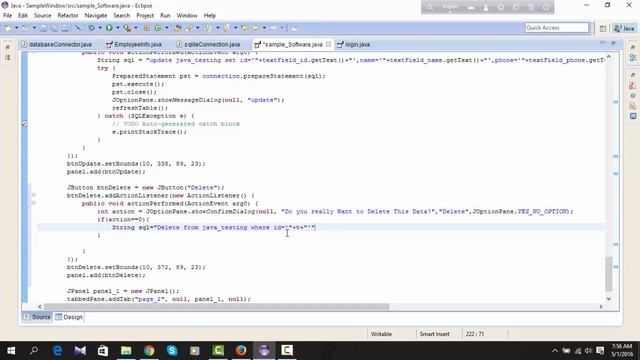This screenshot has width=640, height=360.
Task: Switch to EmployeeInfo.java tab
Action: (134, 44)
